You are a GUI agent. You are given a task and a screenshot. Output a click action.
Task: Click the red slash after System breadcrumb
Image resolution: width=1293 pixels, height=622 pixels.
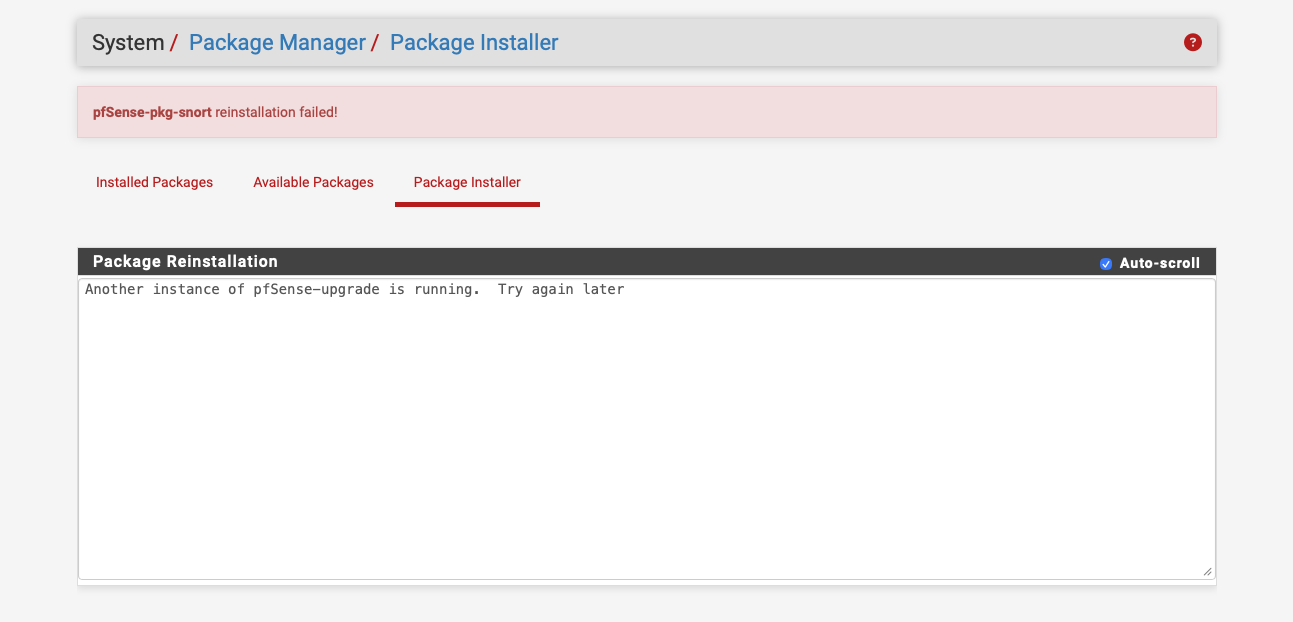pyautogui.click(x=174, y=43)
